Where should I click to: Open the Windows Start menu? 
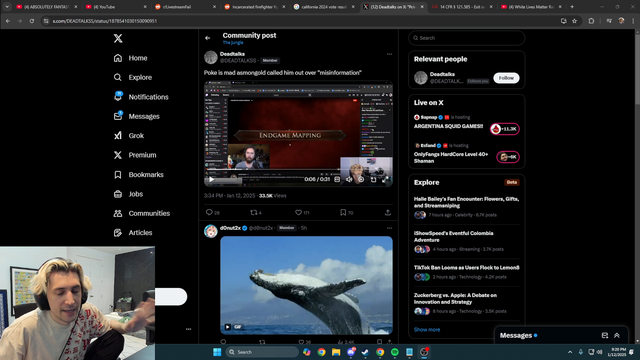(x=217, y=352)
